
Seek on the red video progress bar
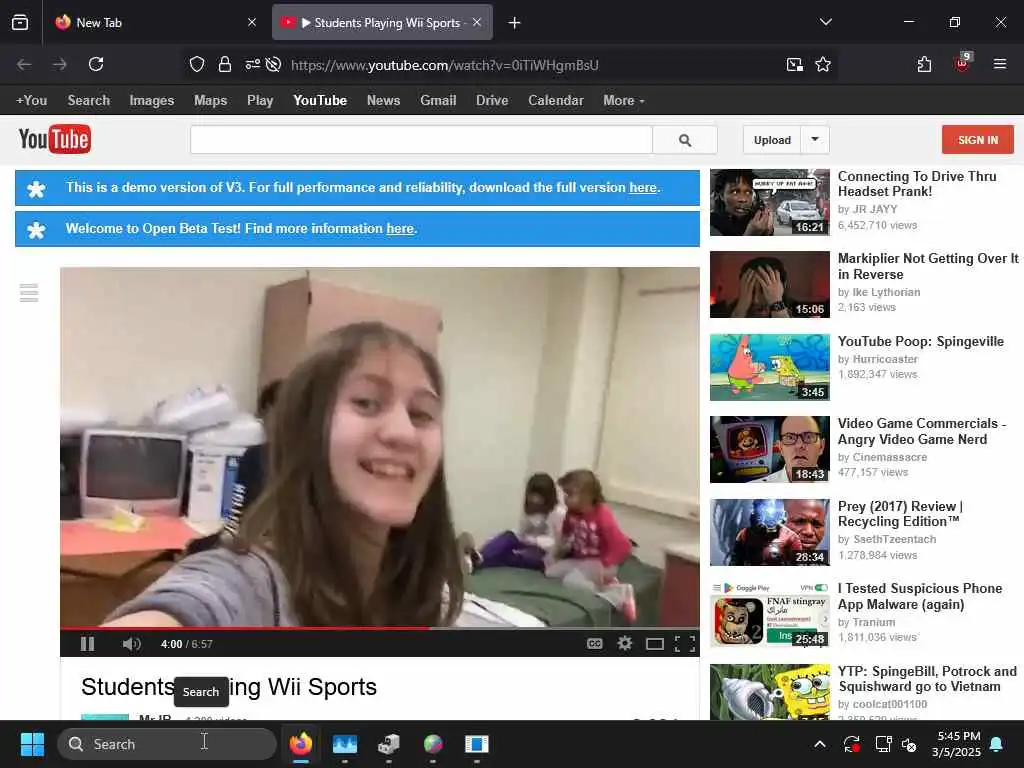(379, 628)
